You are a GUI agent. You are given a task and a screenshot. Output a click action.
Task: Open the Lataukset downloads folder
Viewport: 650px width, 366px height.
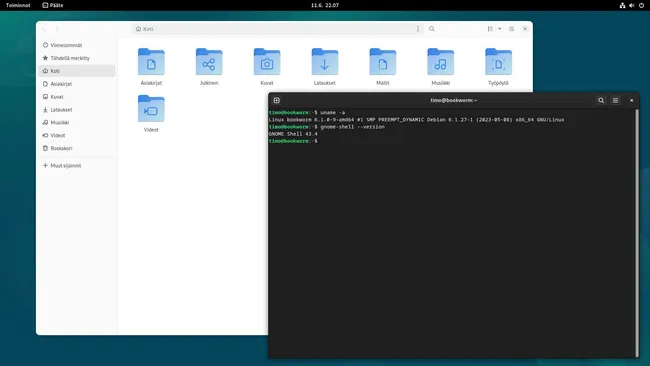[x=325, y=62]
